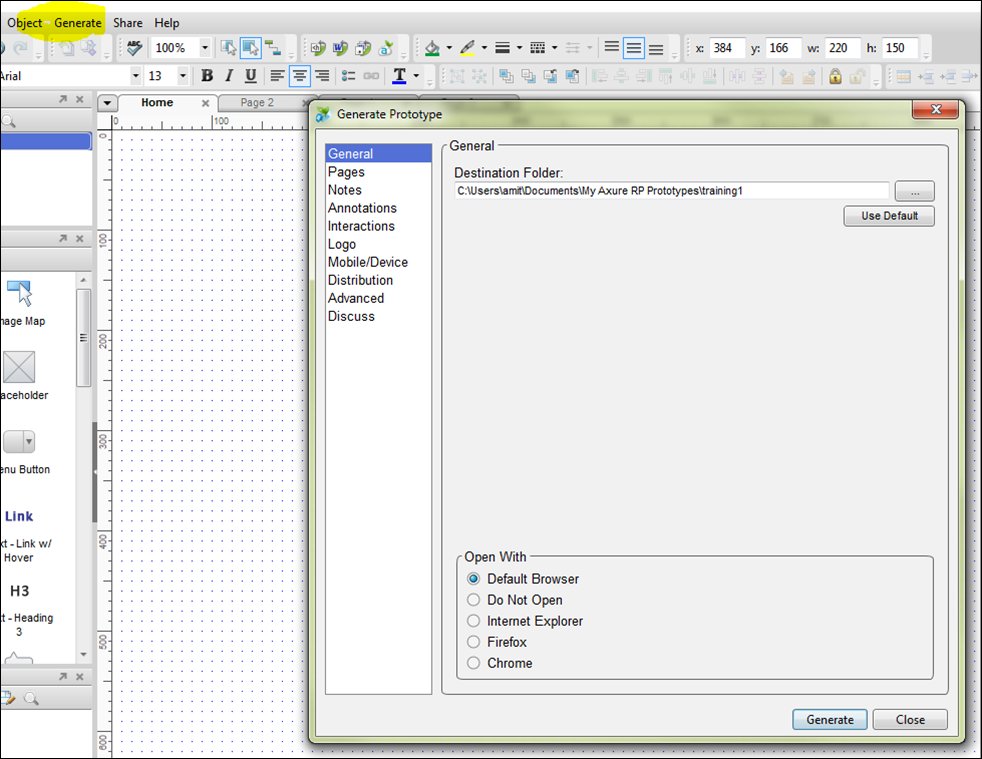Screen dimensions: 982x759
Task: Click the bulleted list icon
Action: [x=348, y=76]
